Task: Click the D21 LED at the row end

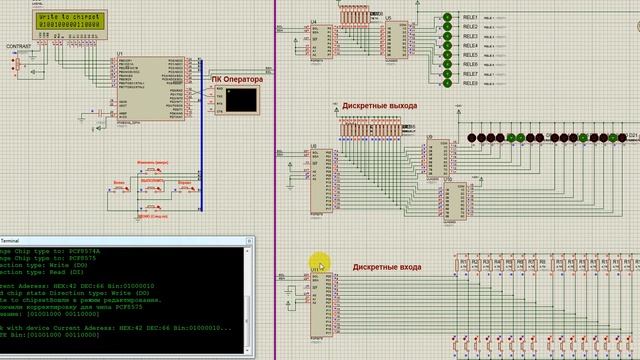Action: tap(622, 138)
